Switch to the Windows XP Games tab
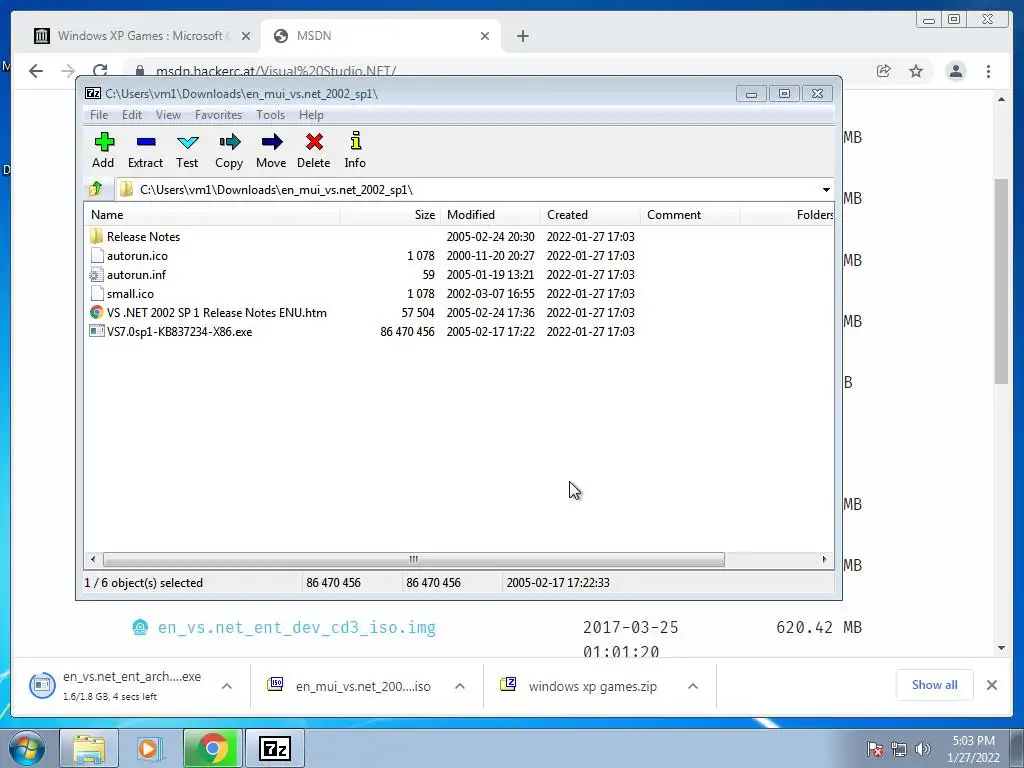Screen dimensions: 1024x768 click(x=140, y=36)
